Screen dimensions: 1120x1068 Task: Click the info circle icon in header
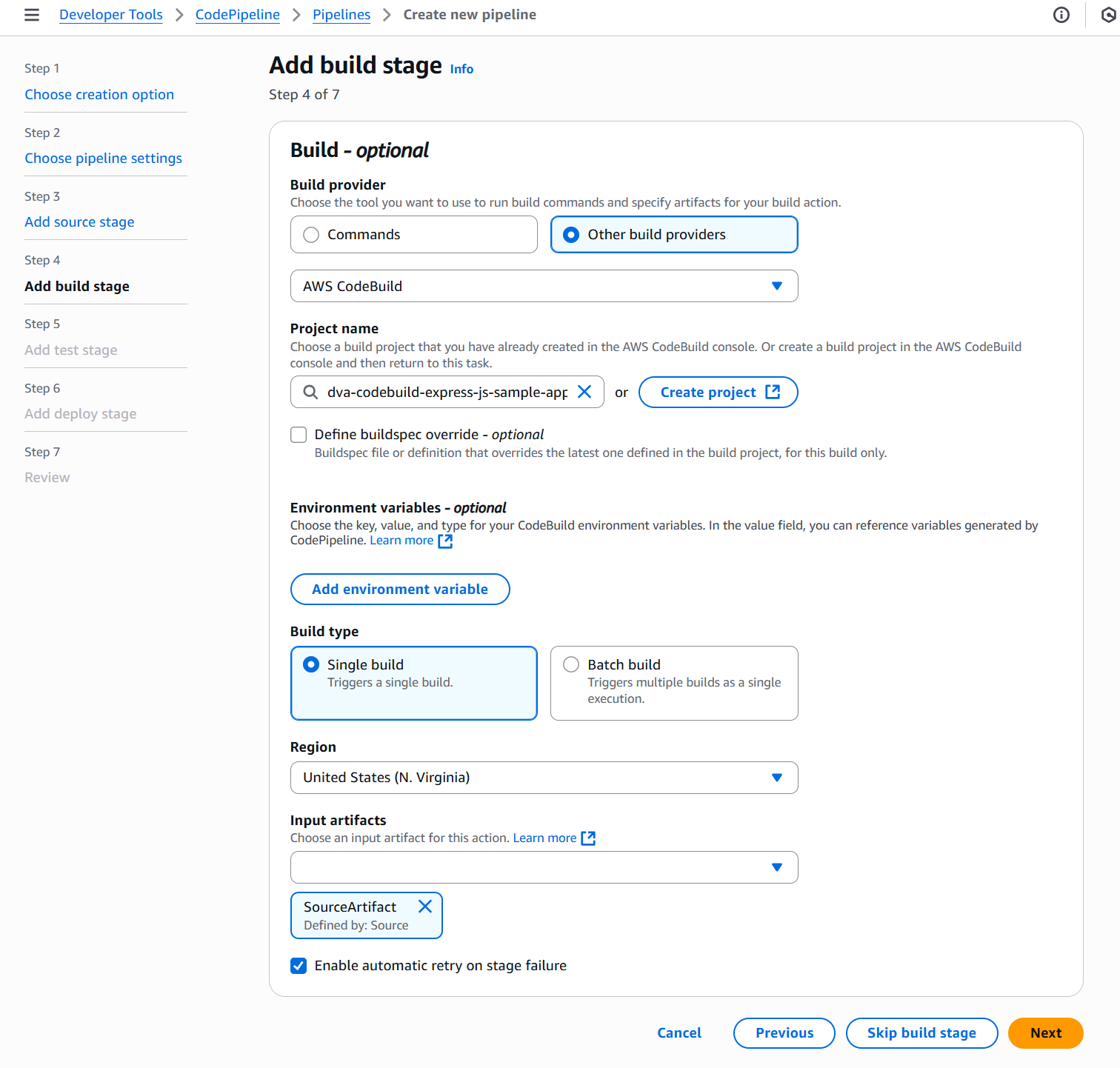pyautogui.click(x=1061, y=15)
